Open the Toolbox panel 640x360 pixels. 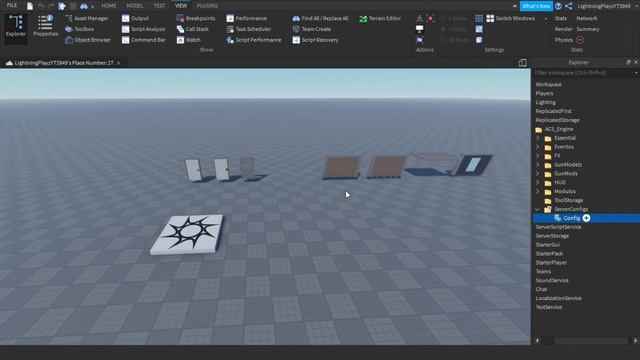[80, 29]
